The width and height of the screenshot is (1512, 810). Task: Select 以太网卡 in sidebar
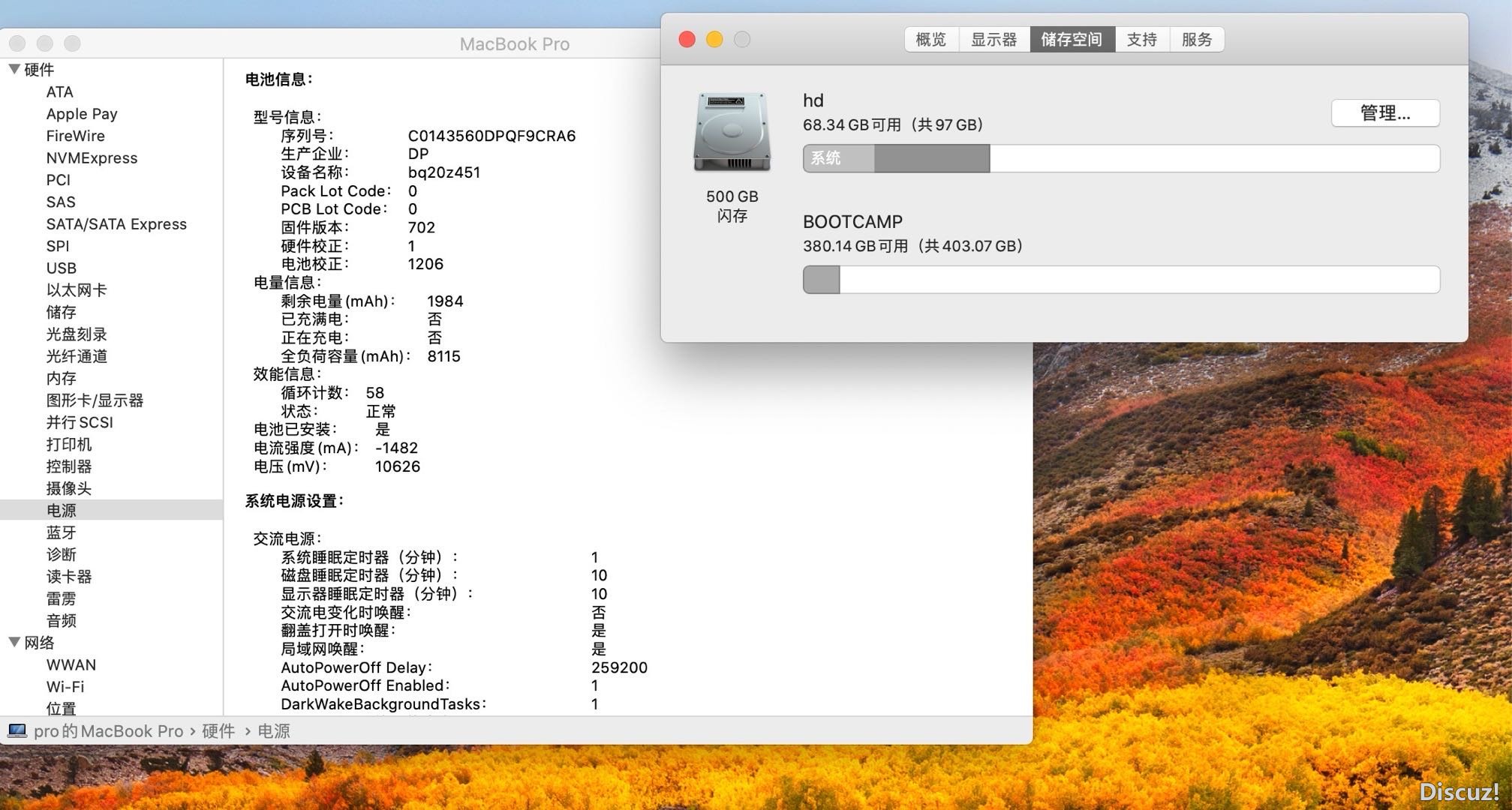(x=77, y=289)
